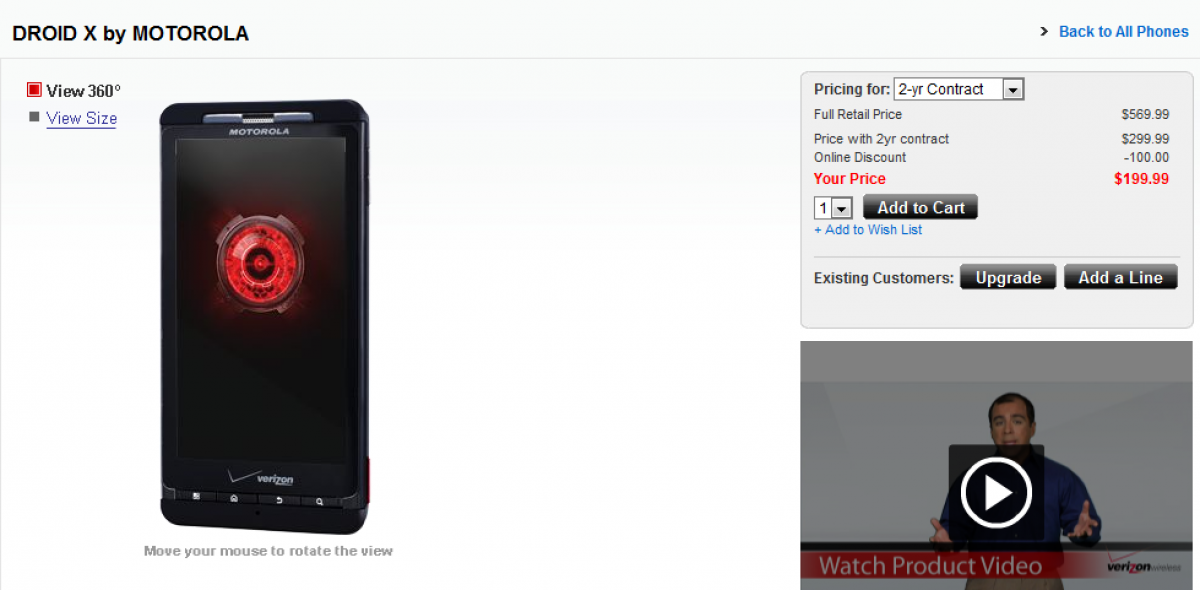1200x590 pixels.
Task: Click the Online Discount -100.00 value
Action: pos(1145,157)
